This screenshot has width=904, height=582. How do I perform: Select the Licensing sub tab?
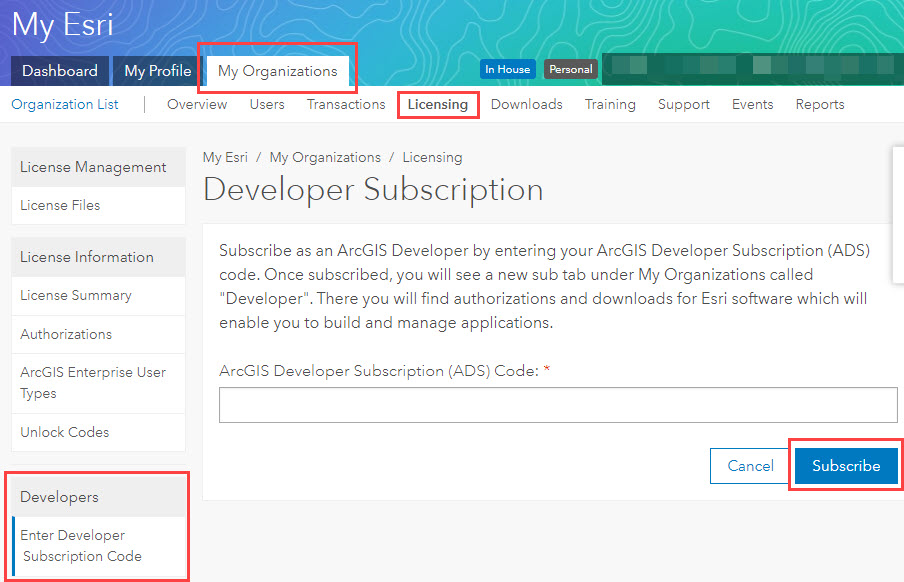coord(438,104)
